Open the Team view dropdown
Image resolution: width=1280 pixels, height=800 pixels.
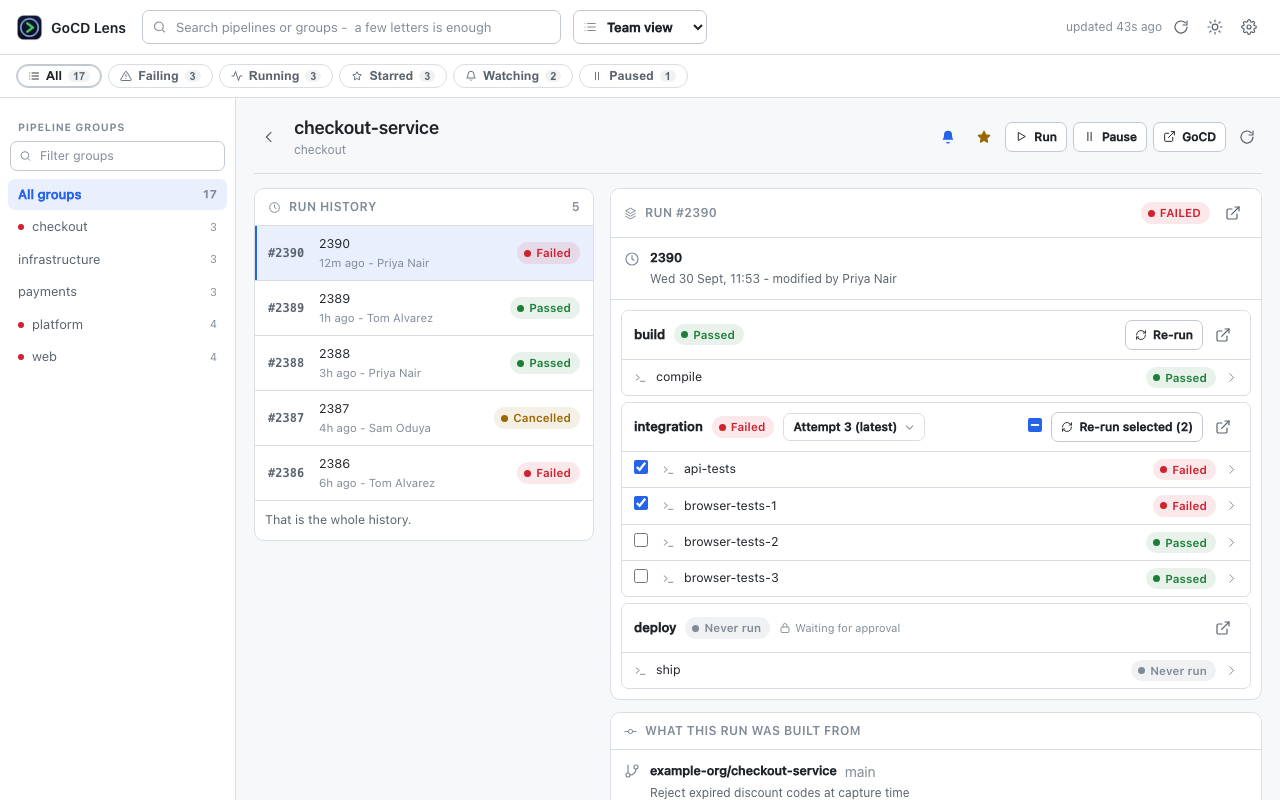click(640, 27)
